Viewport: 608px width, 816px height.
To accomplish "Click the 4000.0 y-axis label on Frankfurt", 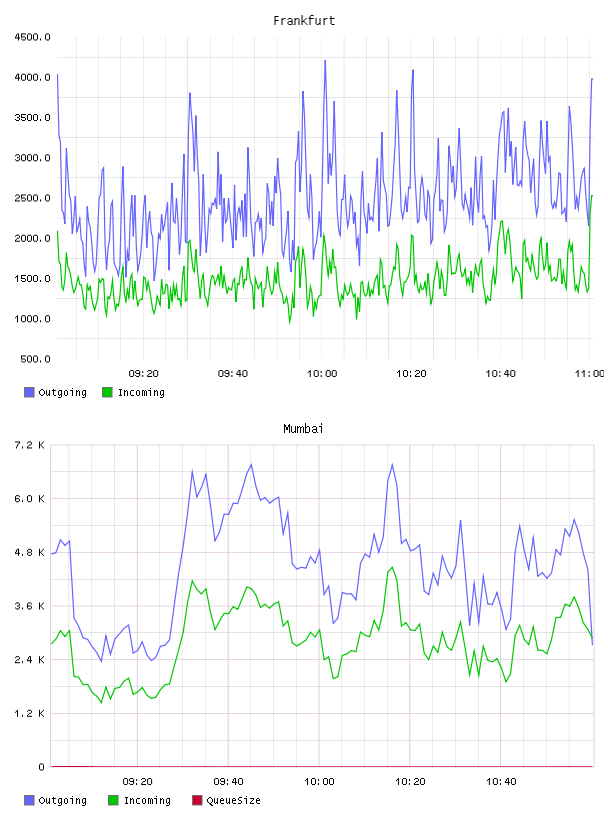I will coord(32,78).
